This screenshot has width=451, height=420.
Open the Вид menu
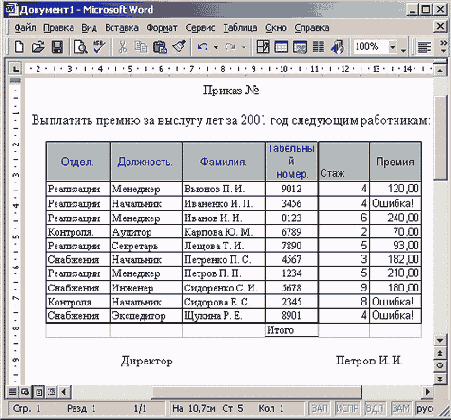point(89,28)
